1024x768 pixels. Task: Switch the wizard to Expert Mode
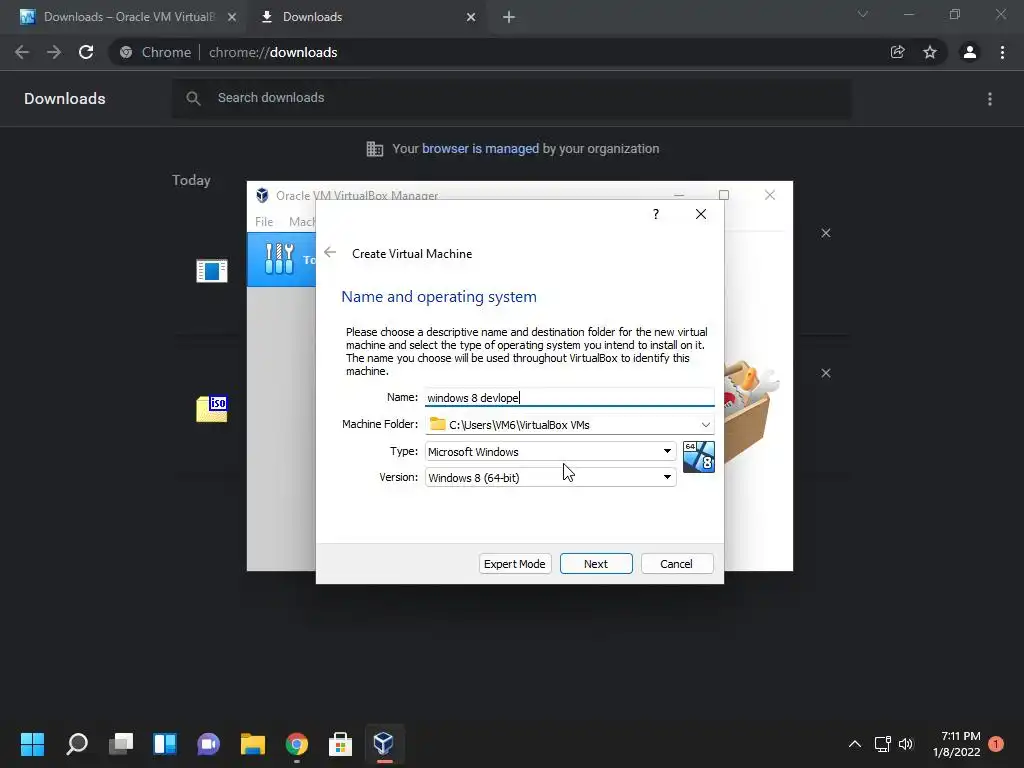pyautogui.click(x=515, y=564)
